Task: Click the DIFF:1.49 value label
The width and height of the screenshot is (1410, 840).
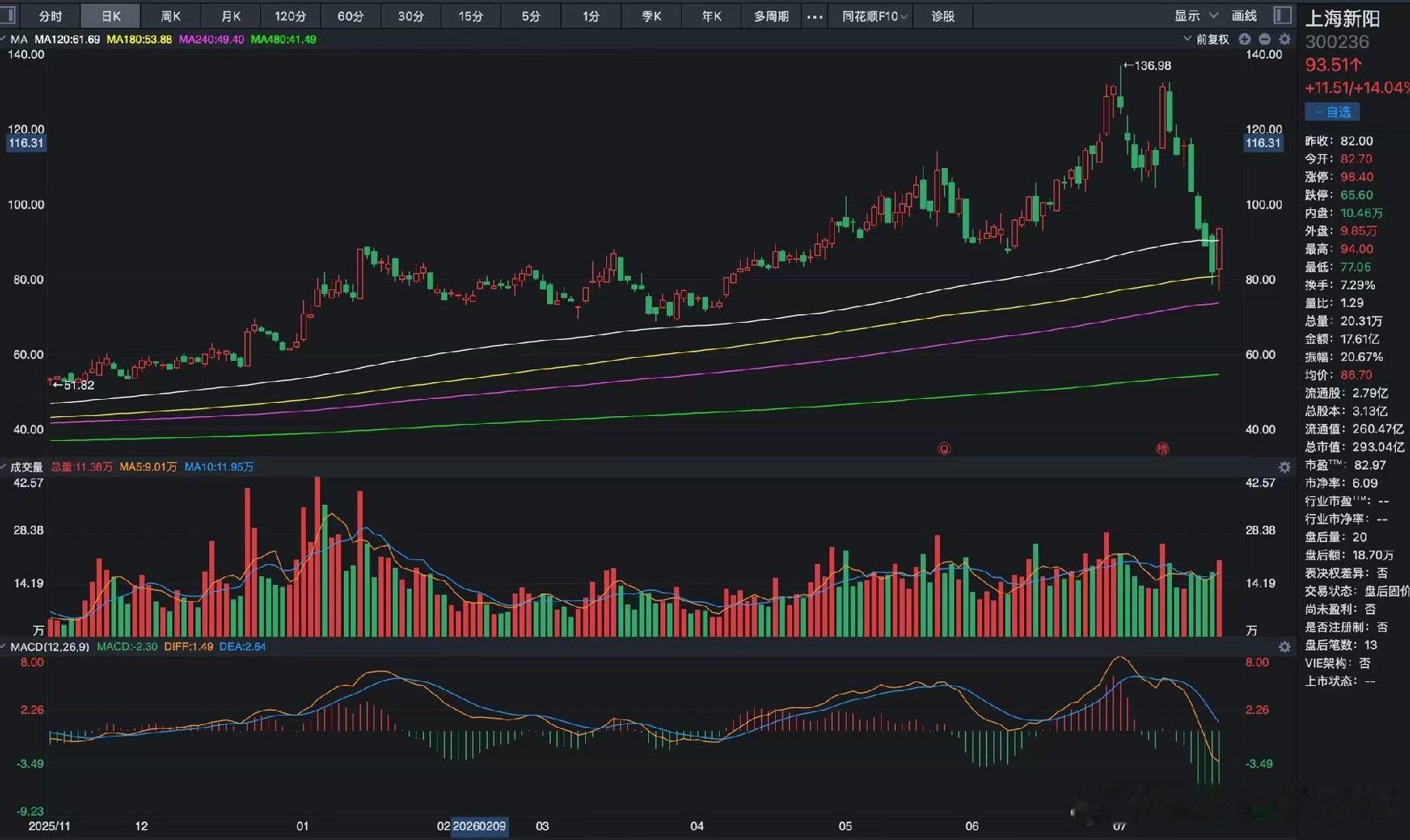Action: [188, 646]
